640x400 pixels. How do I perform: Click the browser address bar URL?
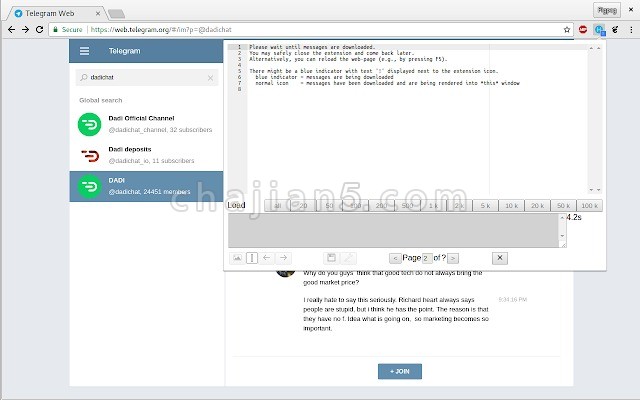coord(161,29)
